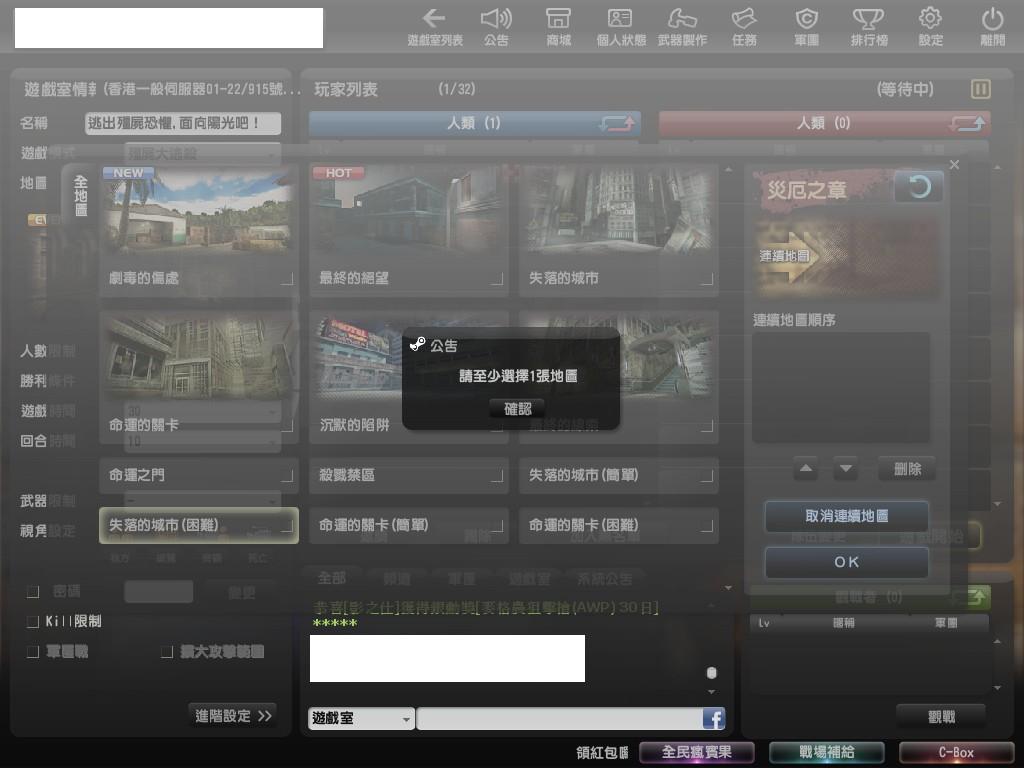Click the chat message input field
Image resolution: width=1024 pixels, height=768 pixels.
560,719
